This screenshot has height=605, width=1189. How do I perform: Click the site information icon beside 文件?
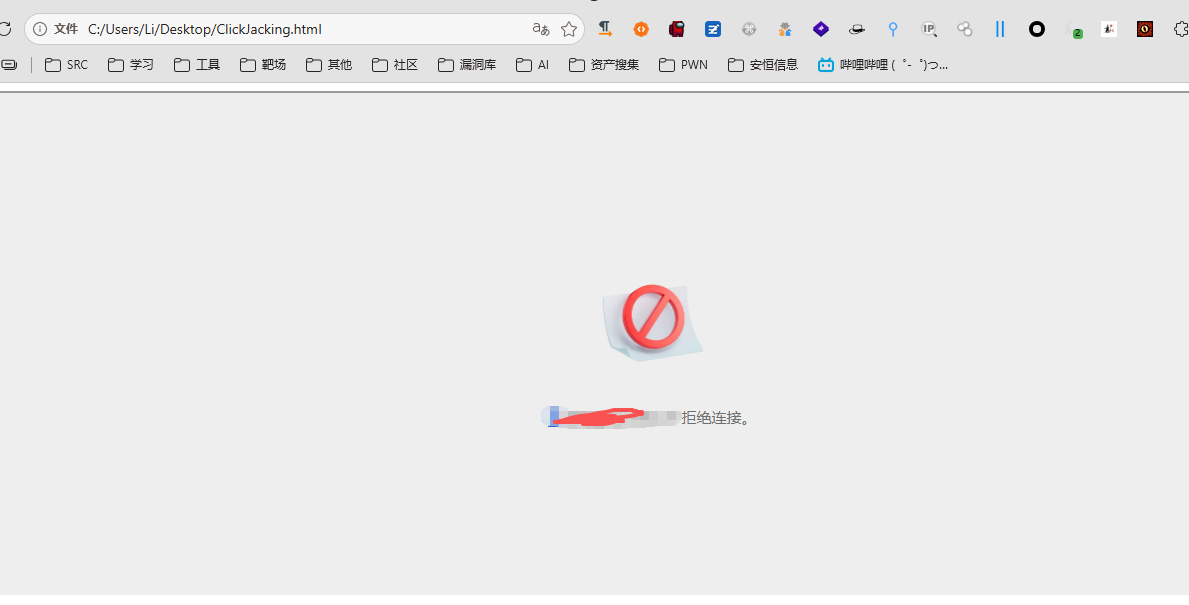click(x=39, y=30)
